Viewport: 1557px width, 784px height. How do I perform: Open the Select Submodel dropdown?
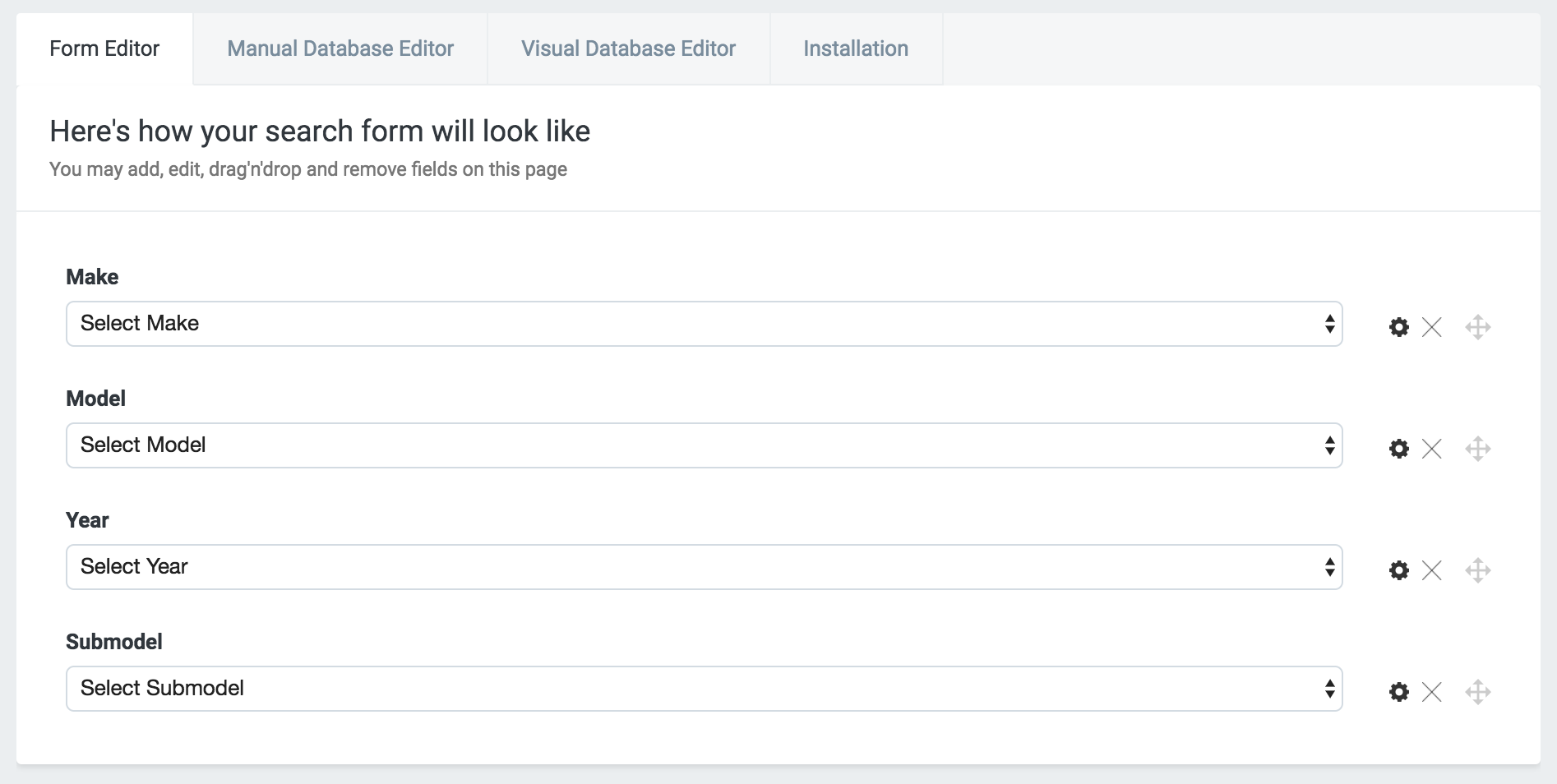pyautogui.click(x=704, y=689)
